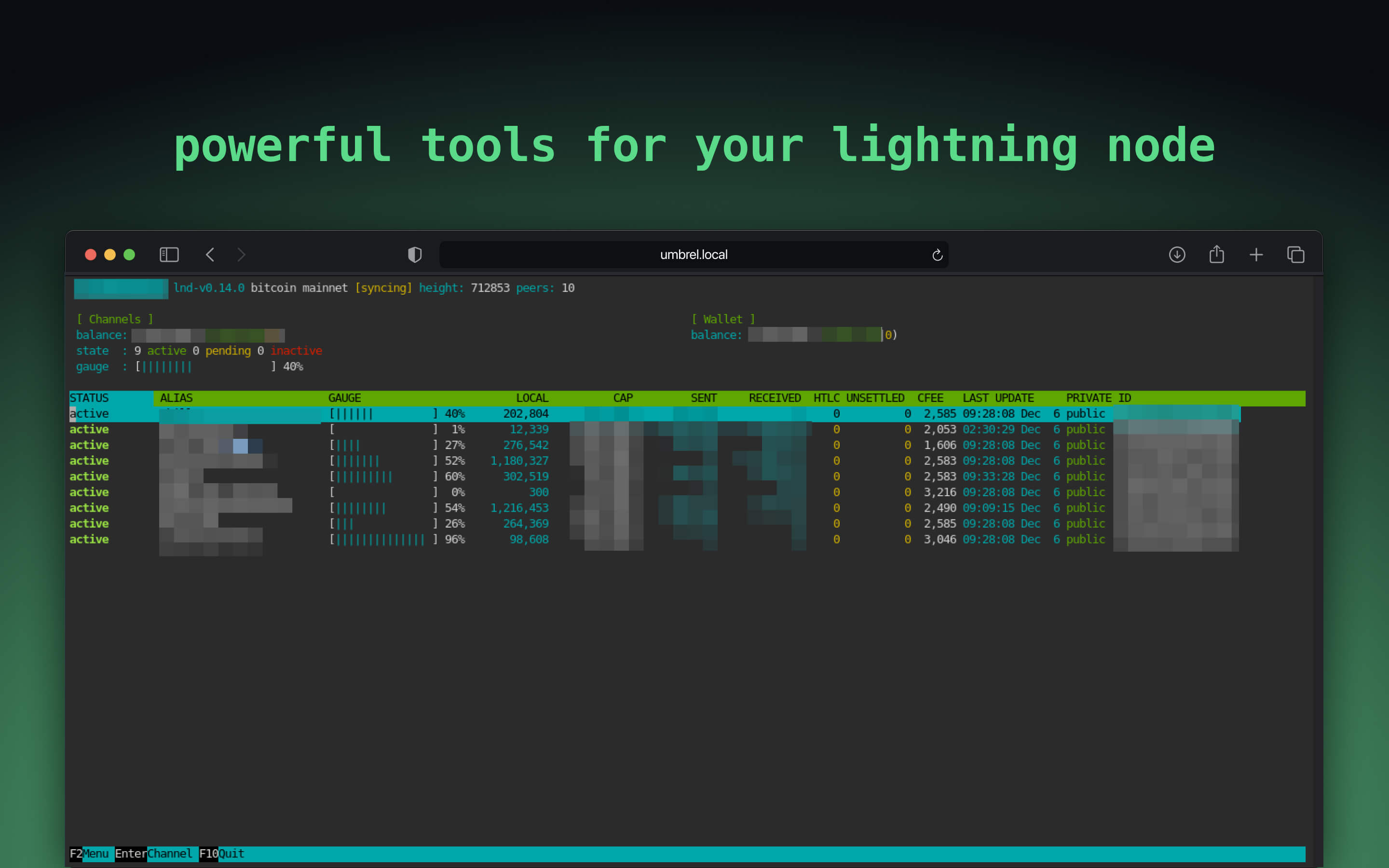Click the lnd-v0.14.0 version label
The image size is (1389, 868).
click(209, 287)
